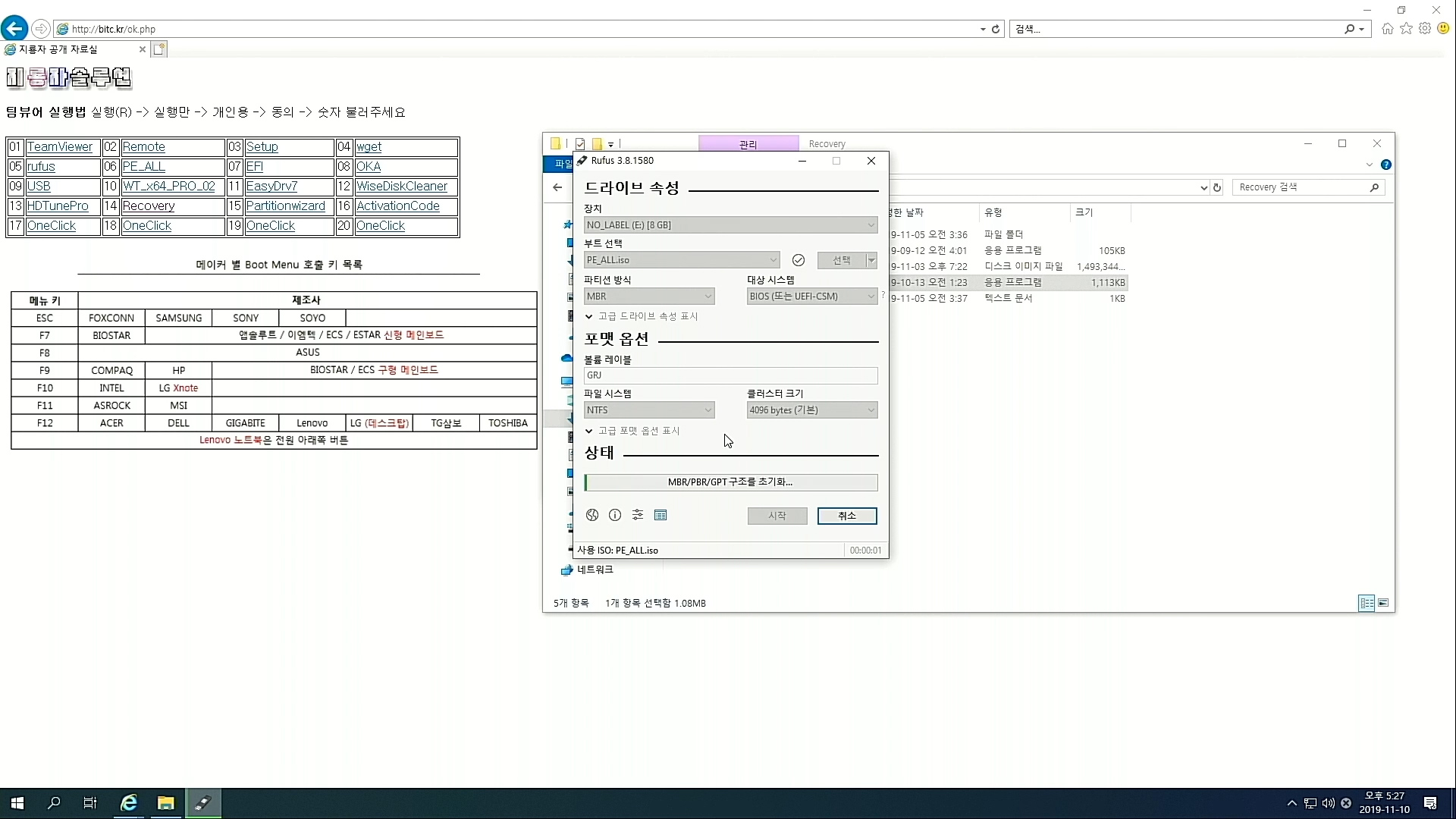Screen dimensions: 1456x819
Task: Show the Rufus log icon
Action: pyautogui.click(x=661, y=516)
